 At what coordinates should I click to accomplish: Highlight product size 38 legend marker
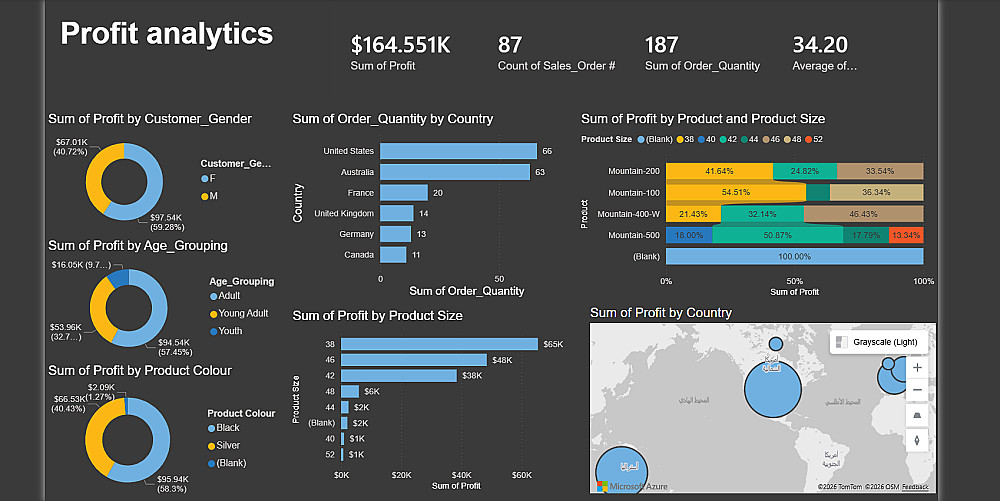(x=680, y=140)
